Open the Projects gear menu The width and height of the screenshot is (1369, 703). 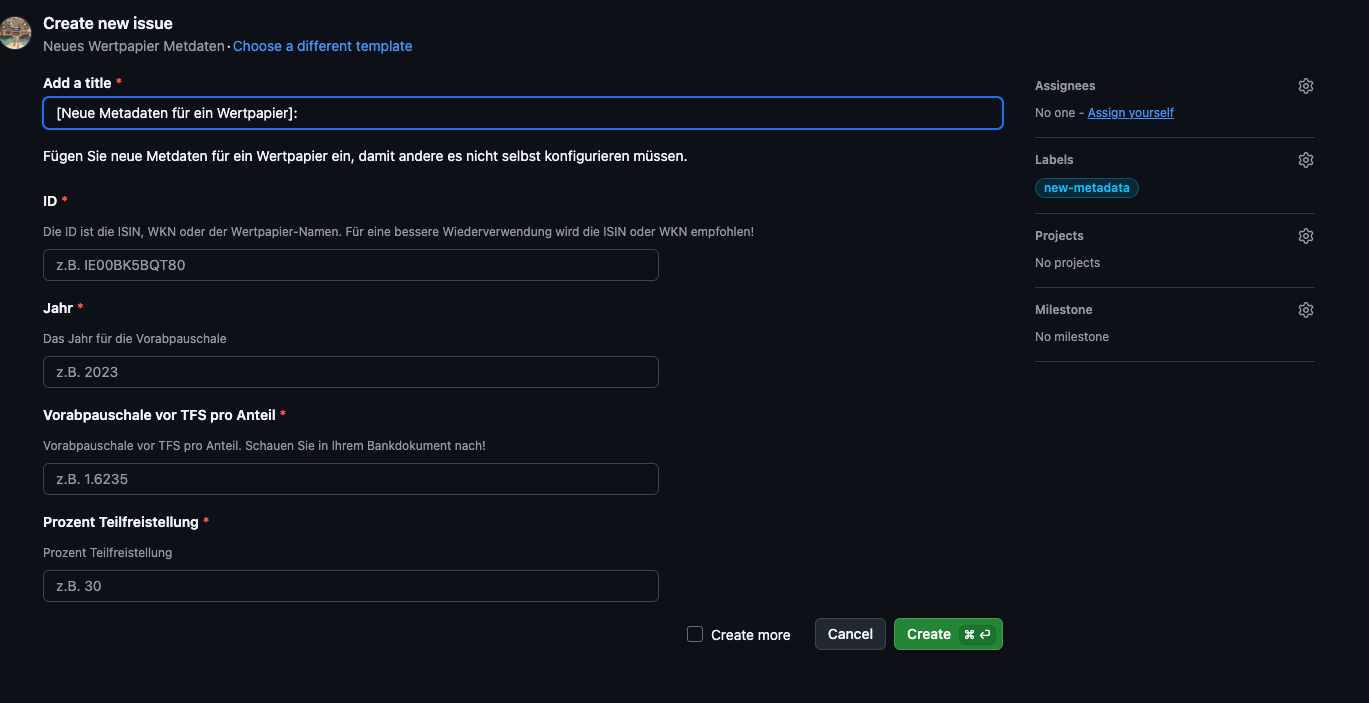[x=1305, y=236]
